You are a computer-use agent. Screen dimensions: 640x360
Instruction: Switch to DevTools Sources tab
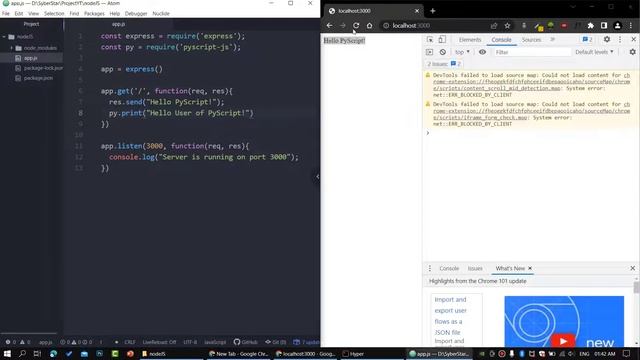click(x=531, y=40)
